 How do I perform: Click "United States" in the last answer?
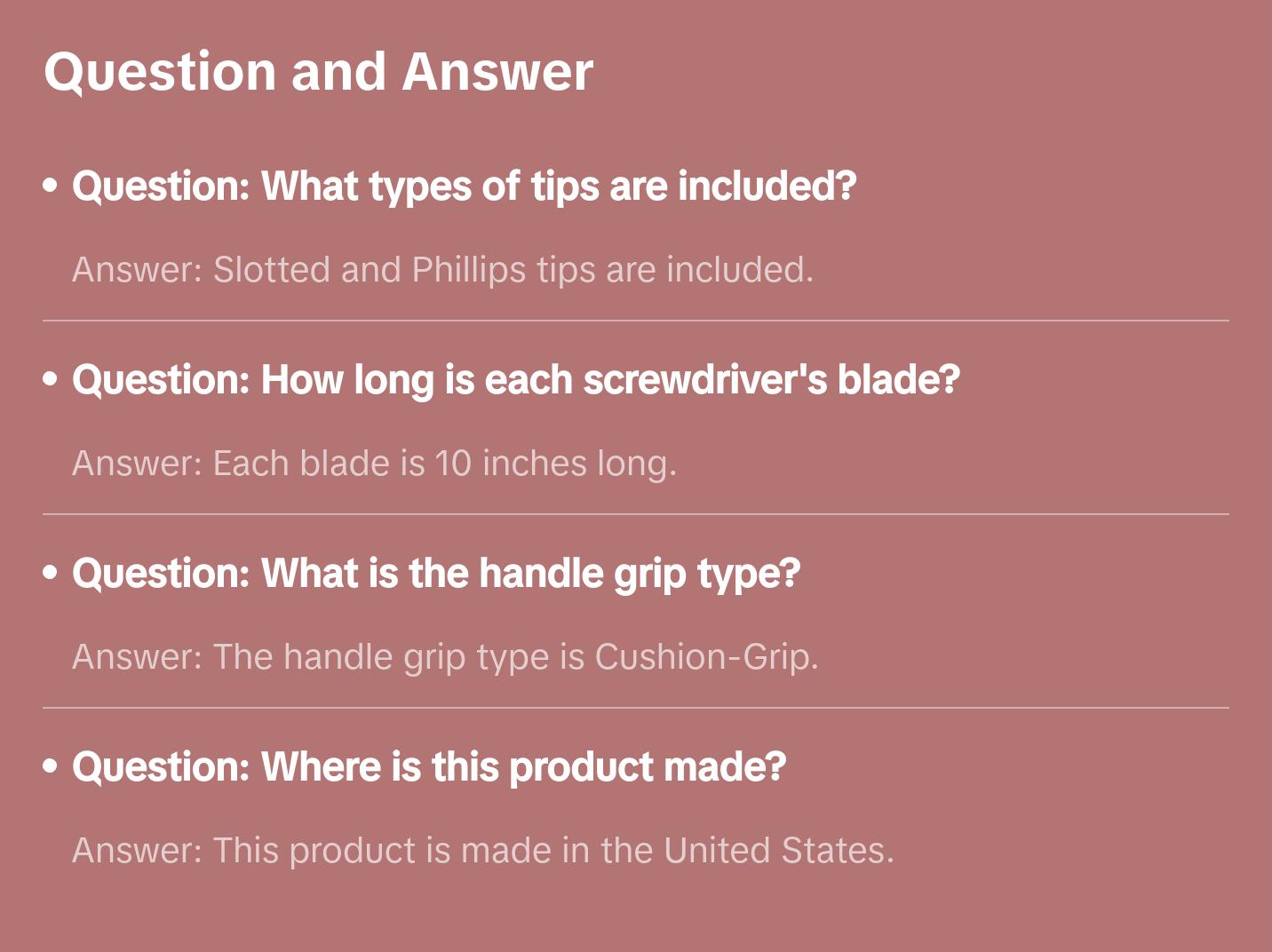click(x=776, y=851)
